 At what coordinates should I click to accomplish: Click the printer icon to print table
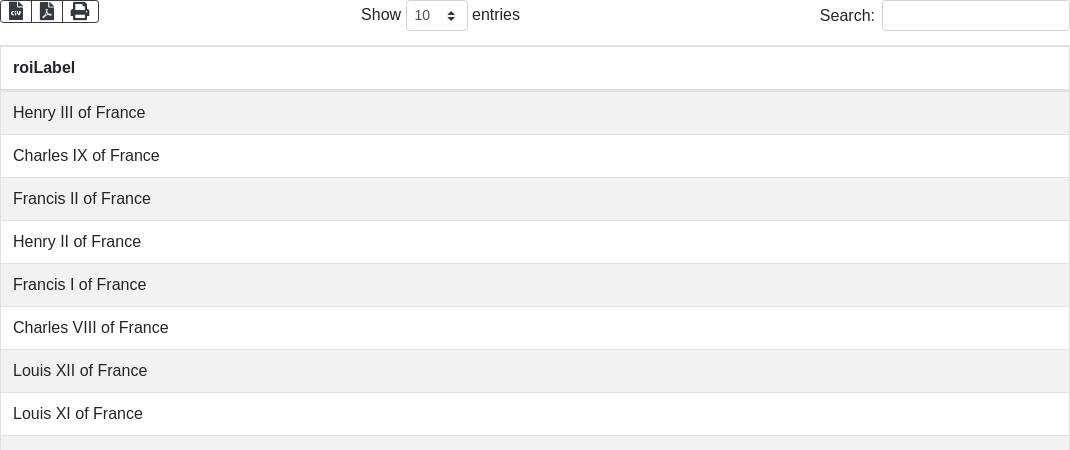point(80,11)
